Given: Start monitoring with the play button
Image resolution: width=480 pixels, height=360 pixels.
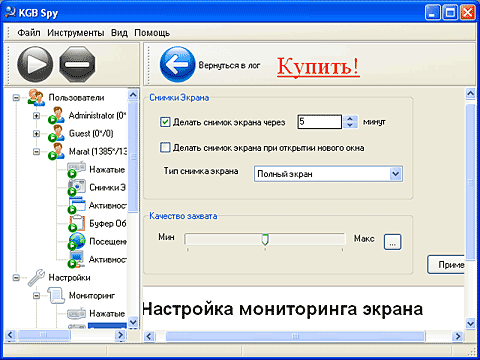Looking at the screenshot, I should click(35, 64).
